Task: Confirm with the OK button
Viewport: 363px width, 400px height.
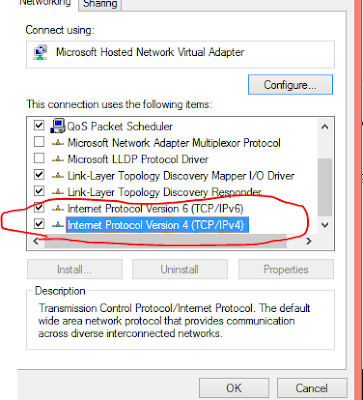Action: pos(234,388)
